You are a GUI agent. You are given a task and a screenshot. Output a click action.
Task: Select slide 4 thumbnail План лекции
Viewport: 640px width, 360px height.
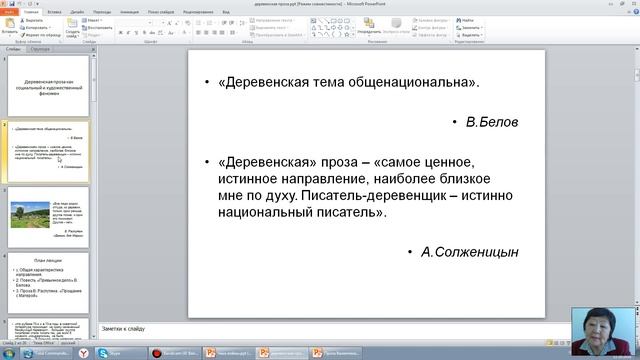click(48, 283)
